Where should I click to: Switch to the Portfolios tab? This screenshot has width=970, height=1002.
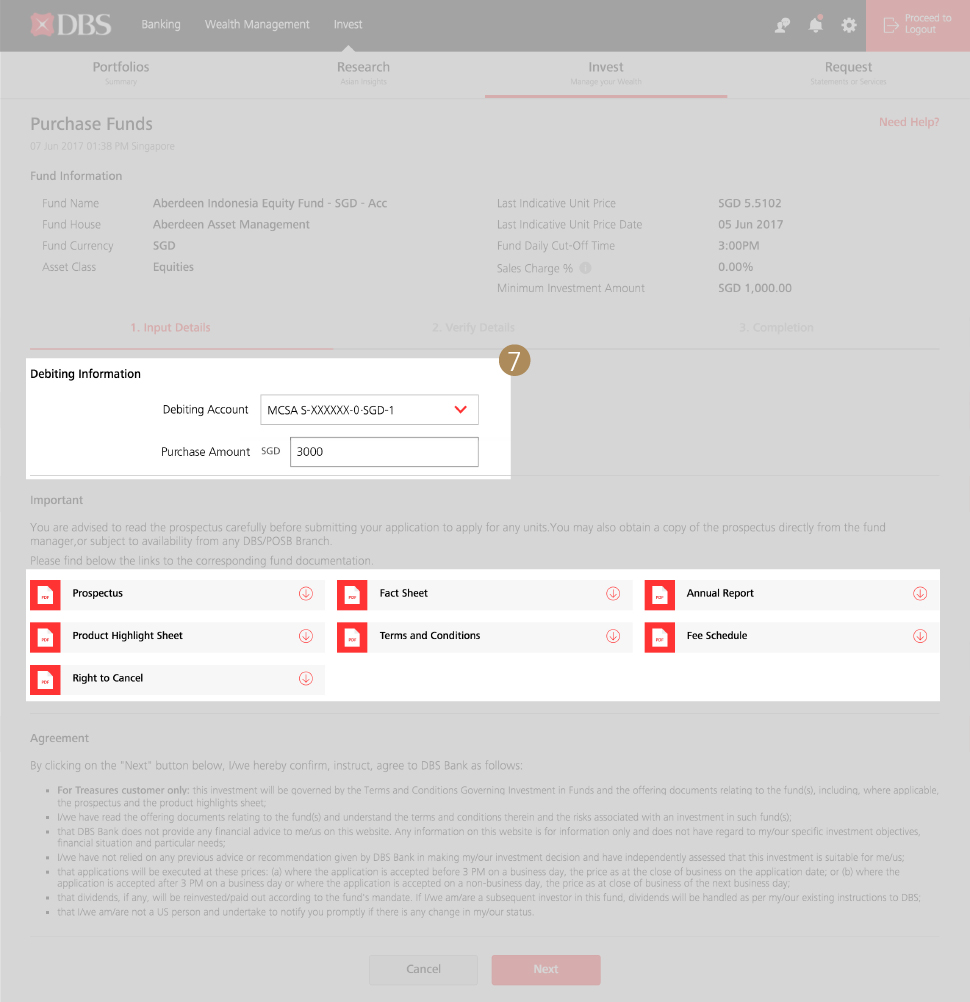point(121,73)
